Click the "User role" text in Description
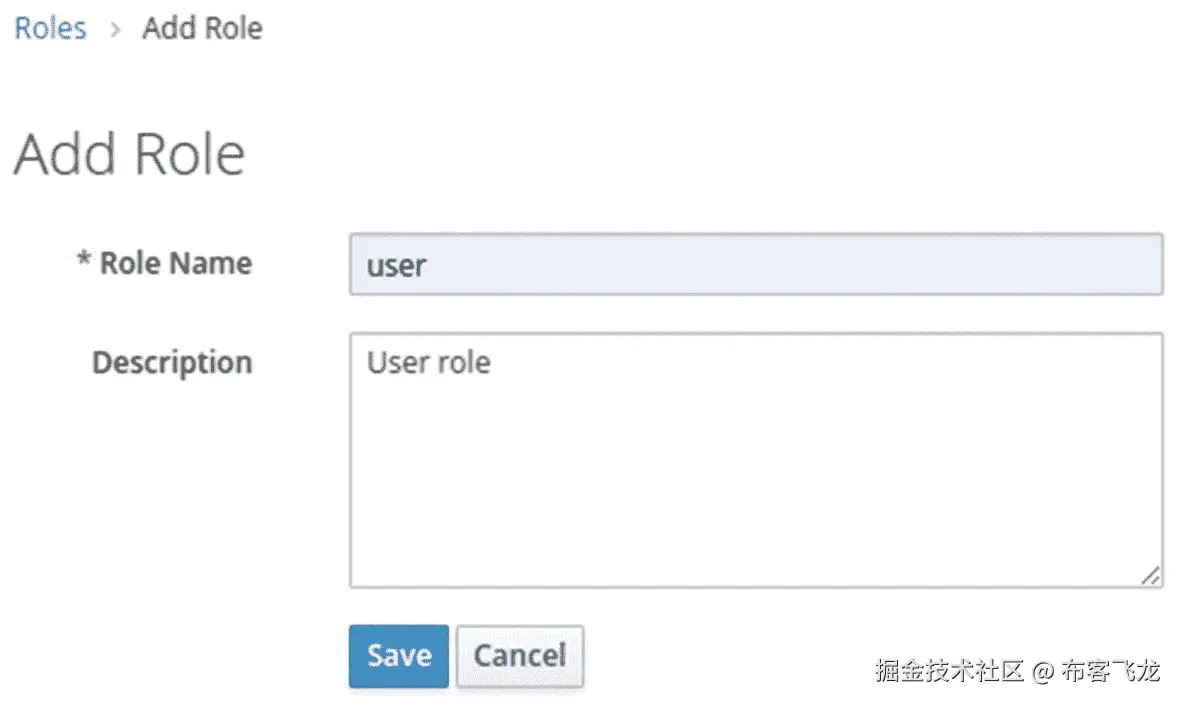Viewport: 1181px width, 705px height. [x=428, y=361]
